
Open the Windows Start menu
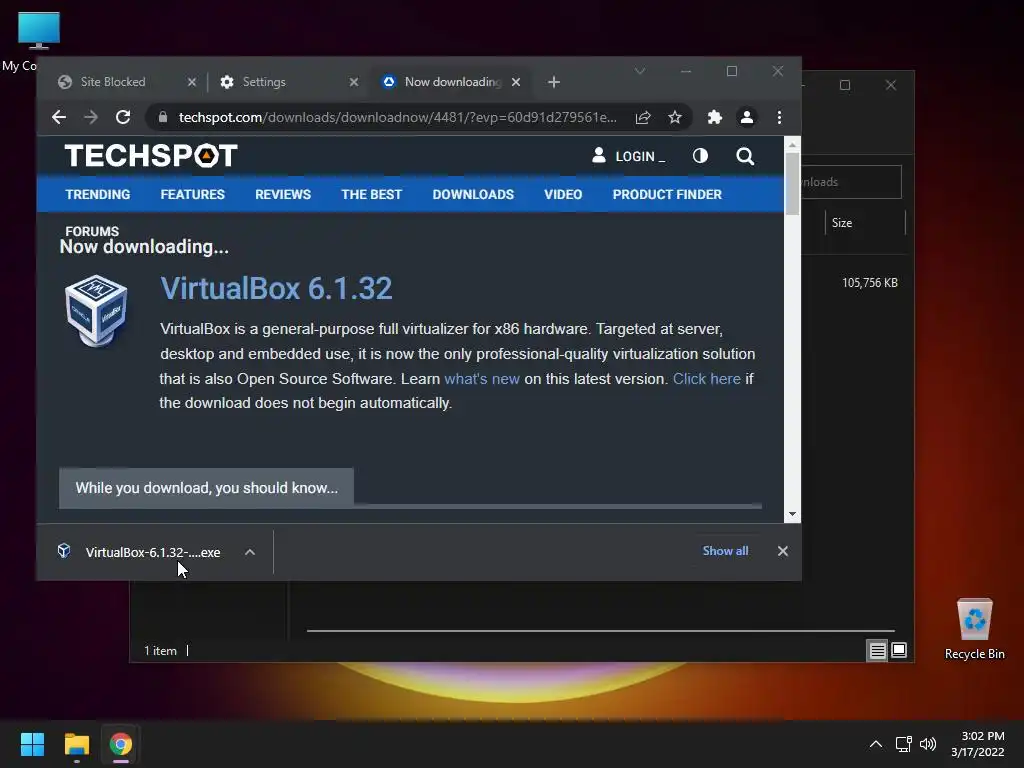pyautogui.click(x=32, y=744)
